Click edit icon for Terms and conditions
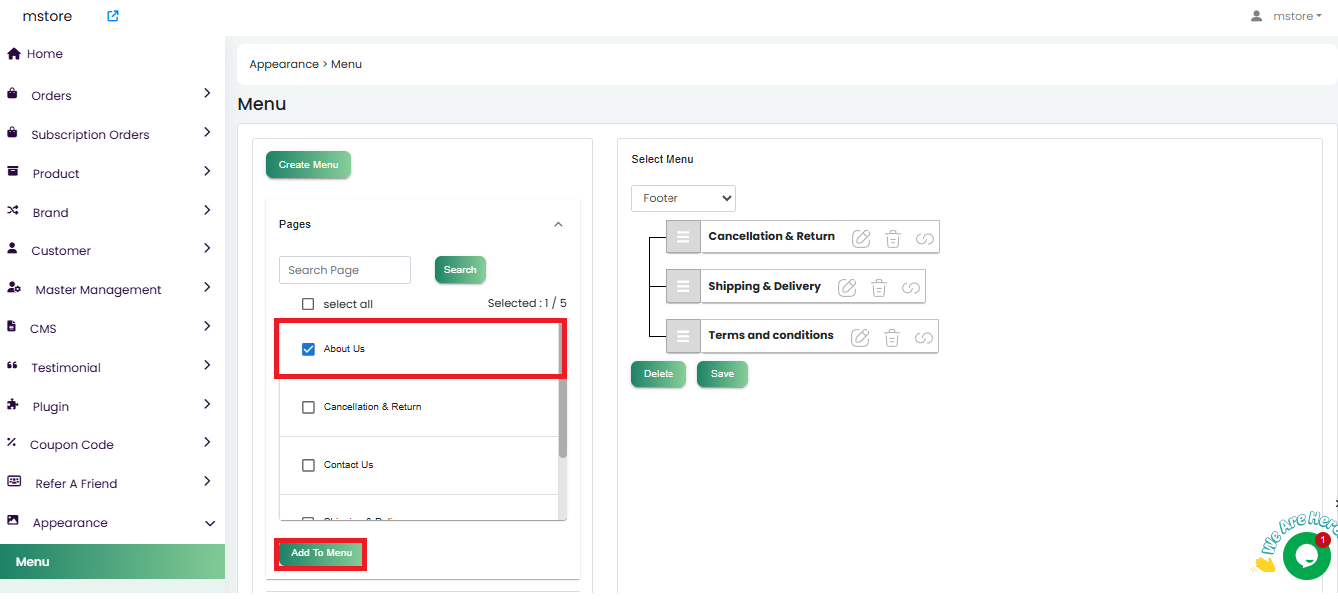The width and height of the screenshot is (1338, 599). [x=860, y=338]
